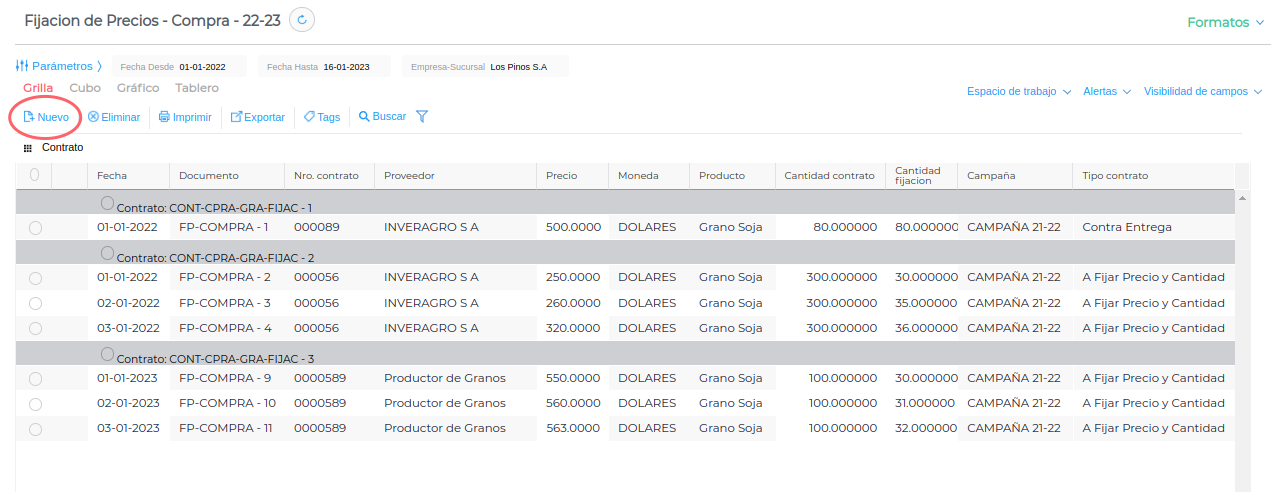Sort by the Fecha column header
This screenshot has height=492, width=1281.
(128, 175)
